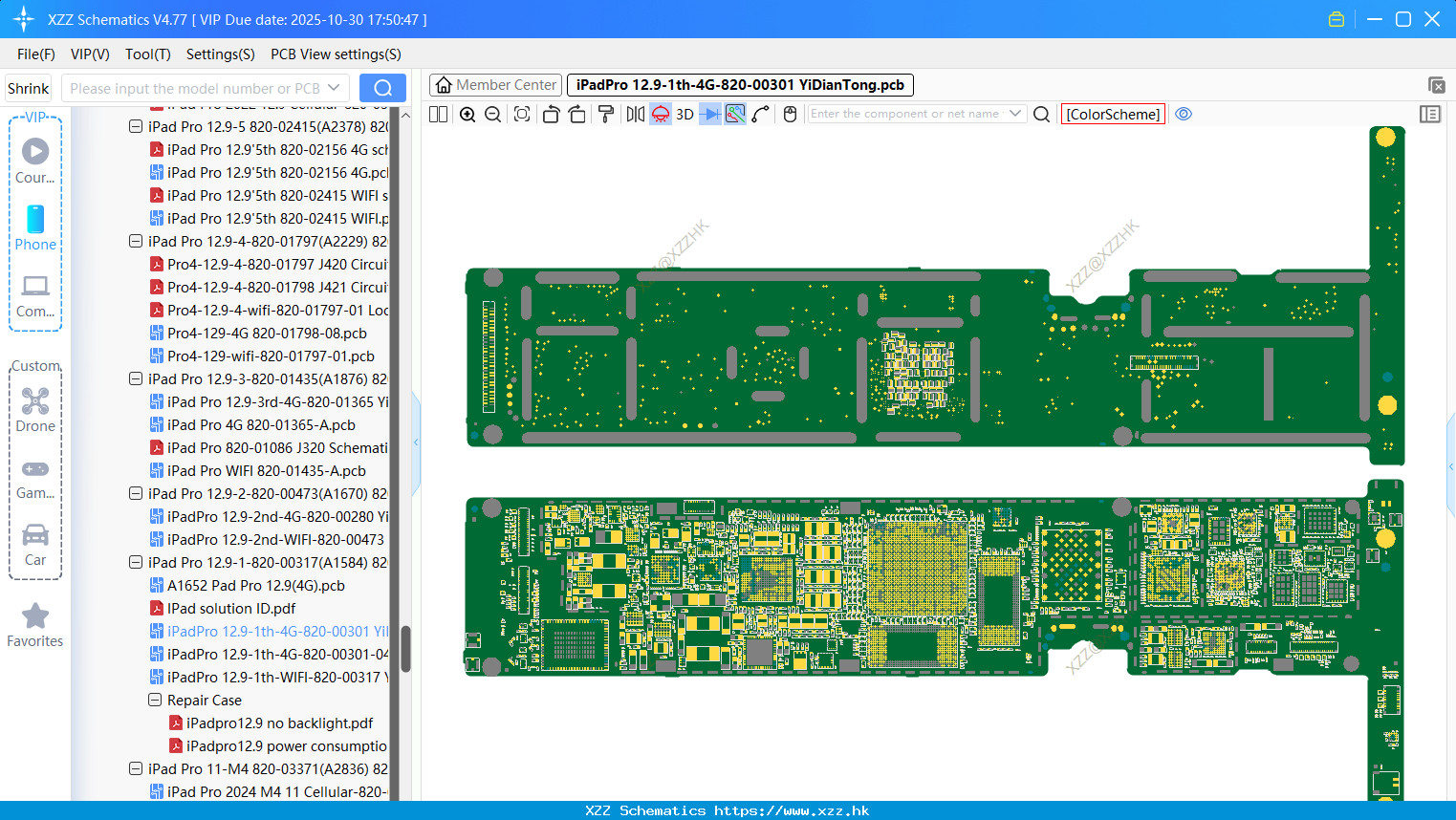1456x820 pixels.
Task: Rotate the board clockwise
Action: (577, 114)
